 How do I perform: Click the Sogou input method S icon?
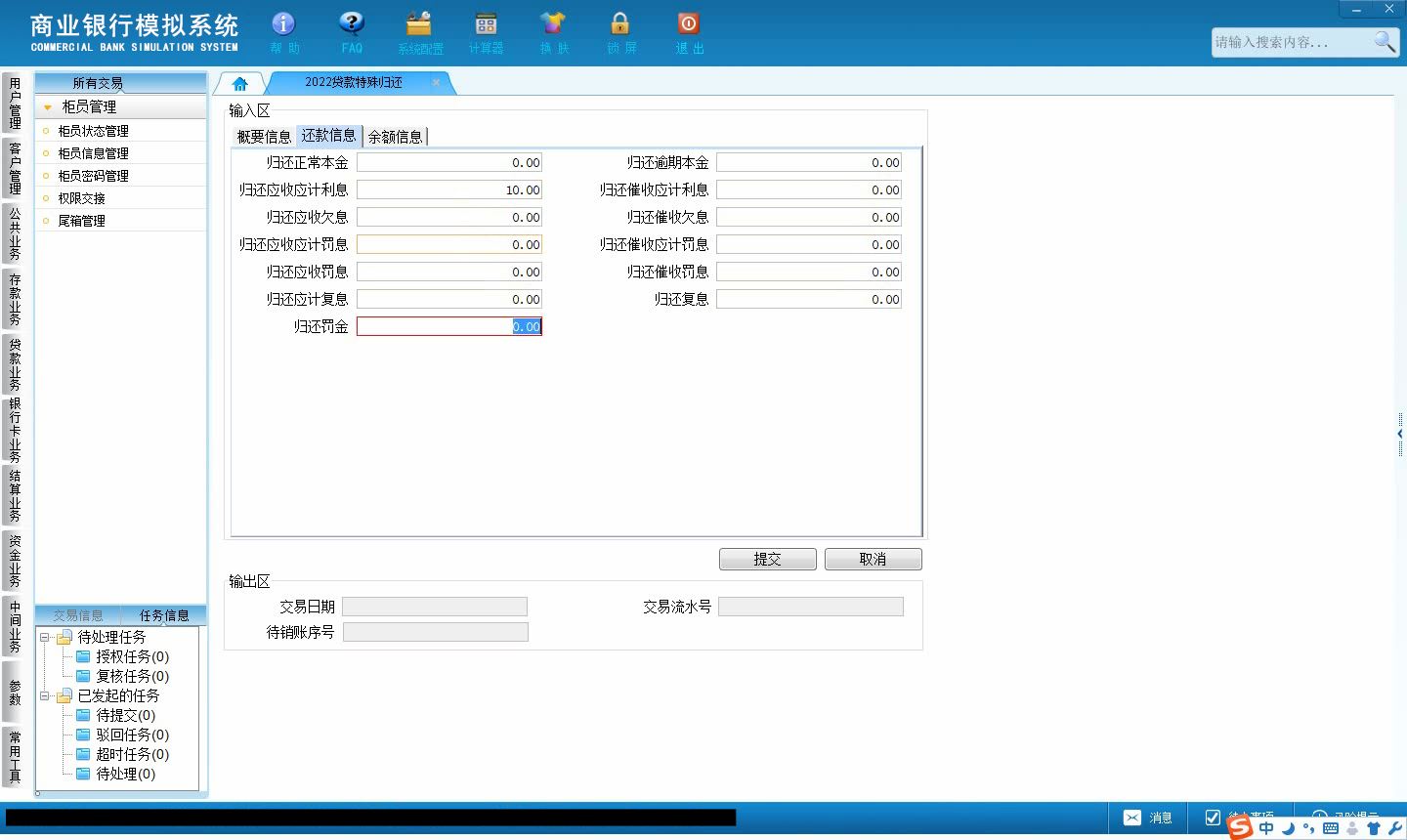(1240, 826)
